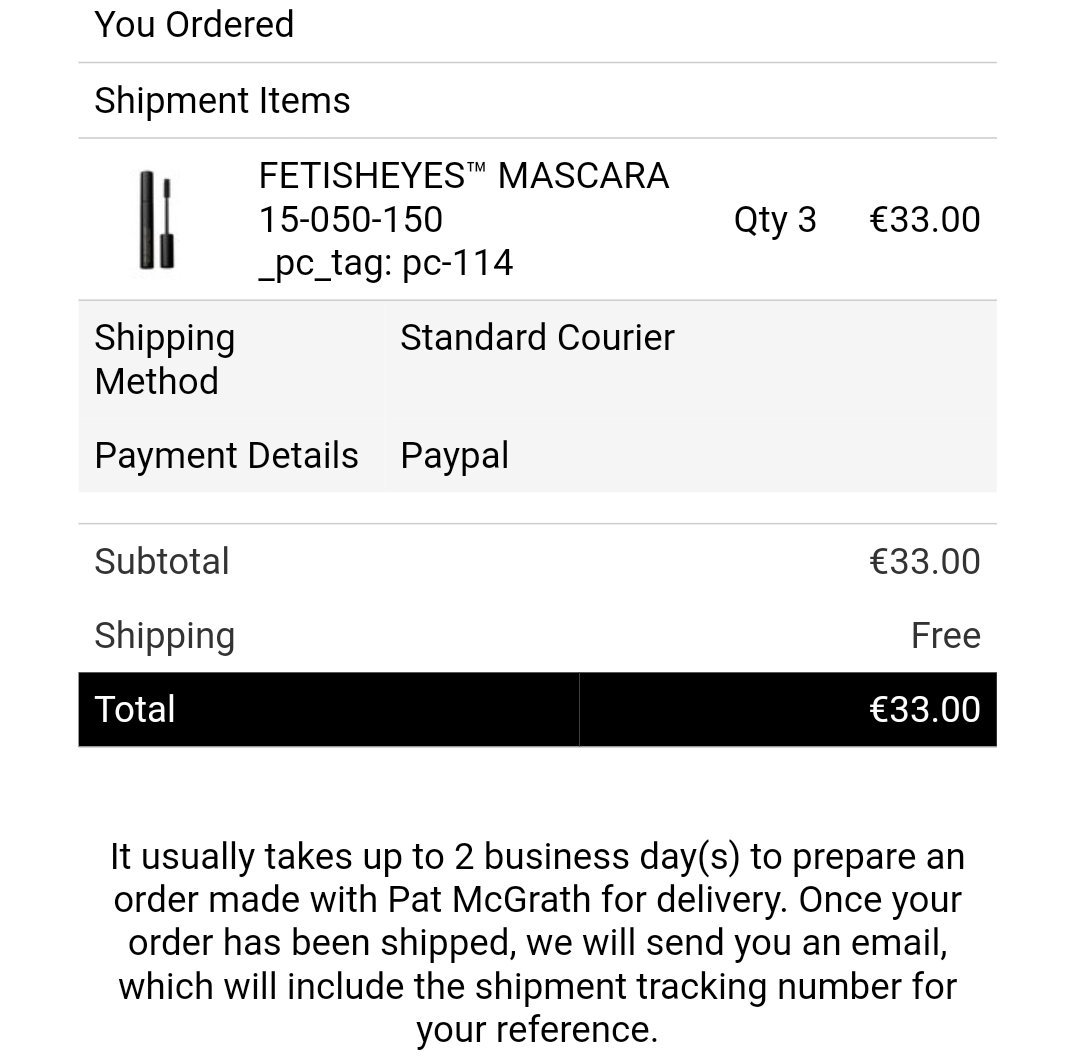Click the Shipping cost row label
Screen dimensions: 1080x1059
[165, 636]
